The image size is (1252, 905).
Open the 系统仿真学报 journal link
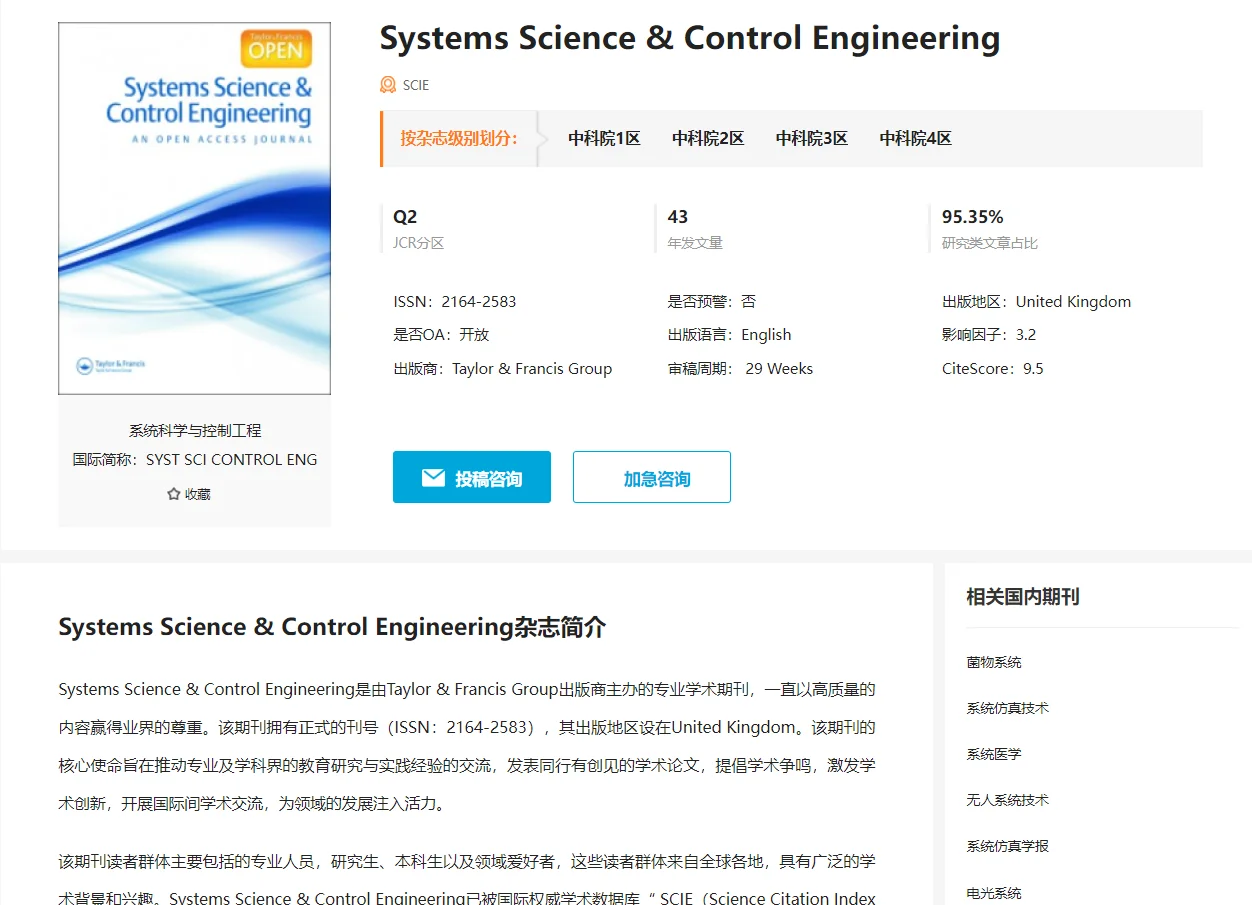[x=1007, y=846]
